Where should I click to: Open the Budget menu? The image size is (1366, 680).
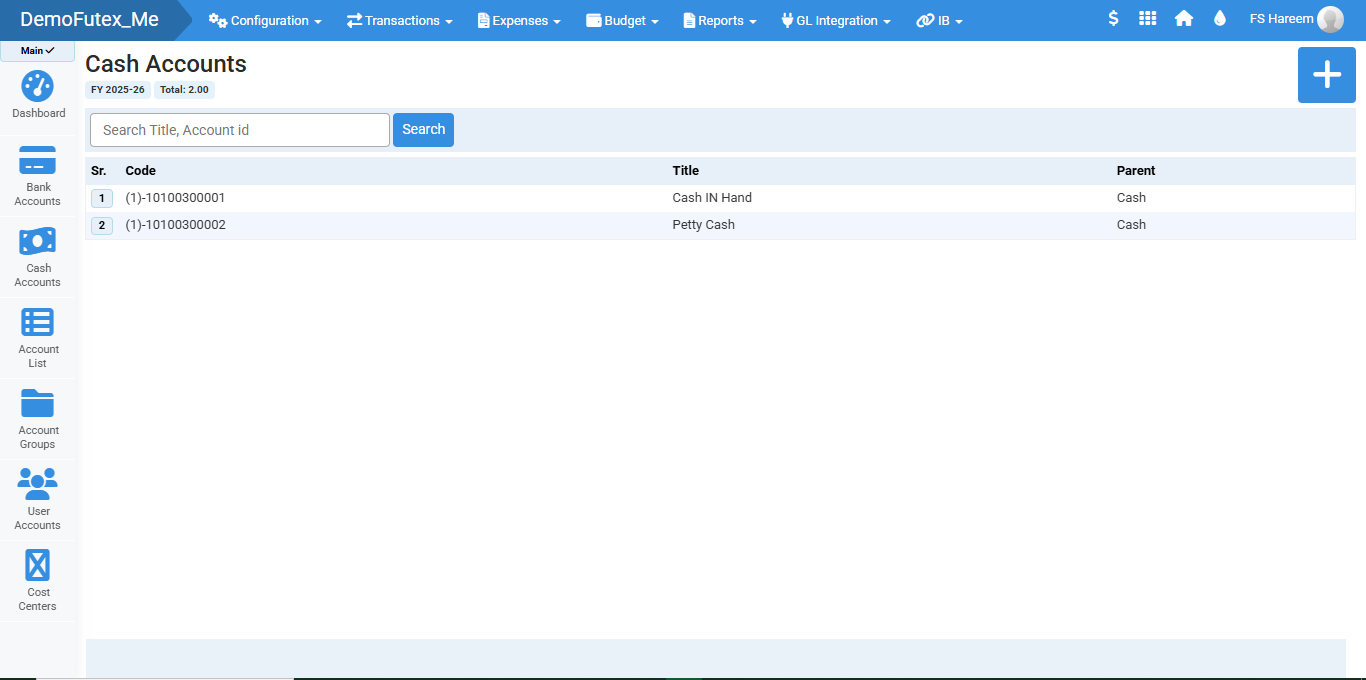pyautogui.click(x=621, y=21)
